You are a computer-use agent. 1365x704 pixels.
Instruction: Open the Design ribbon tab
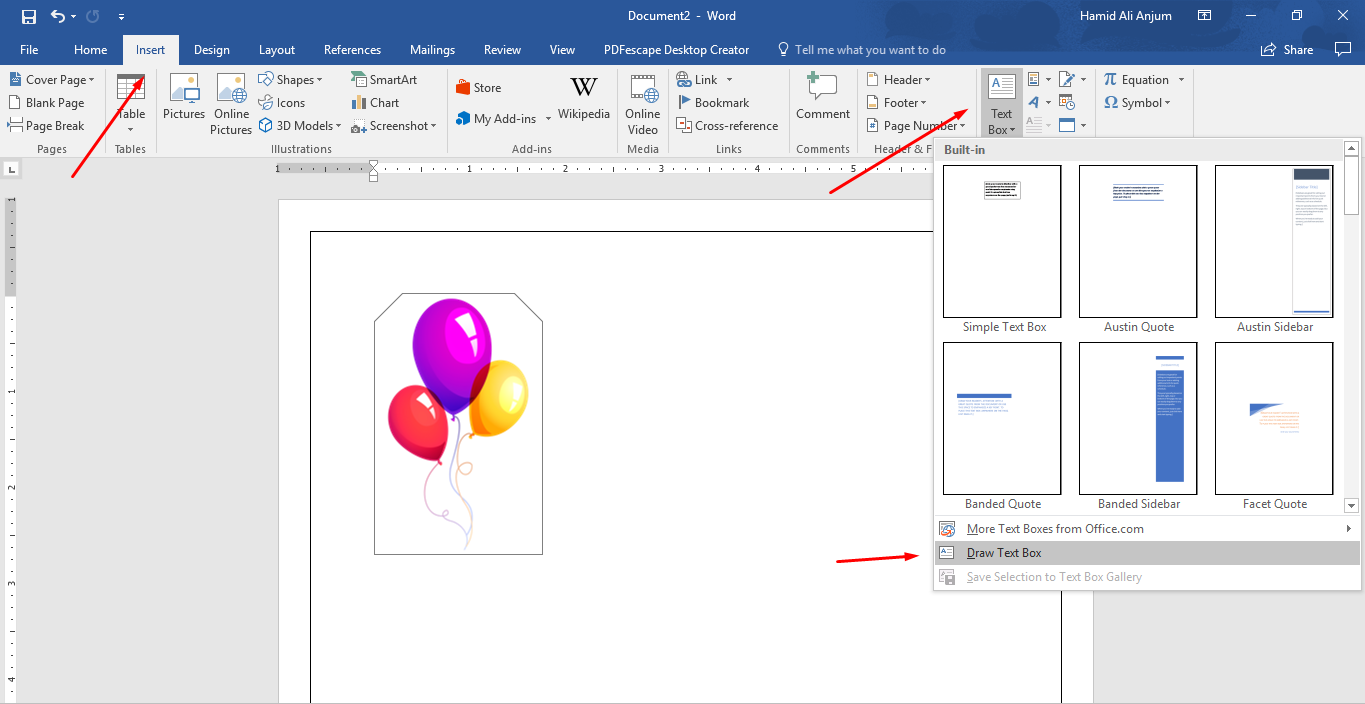(211, 49)
